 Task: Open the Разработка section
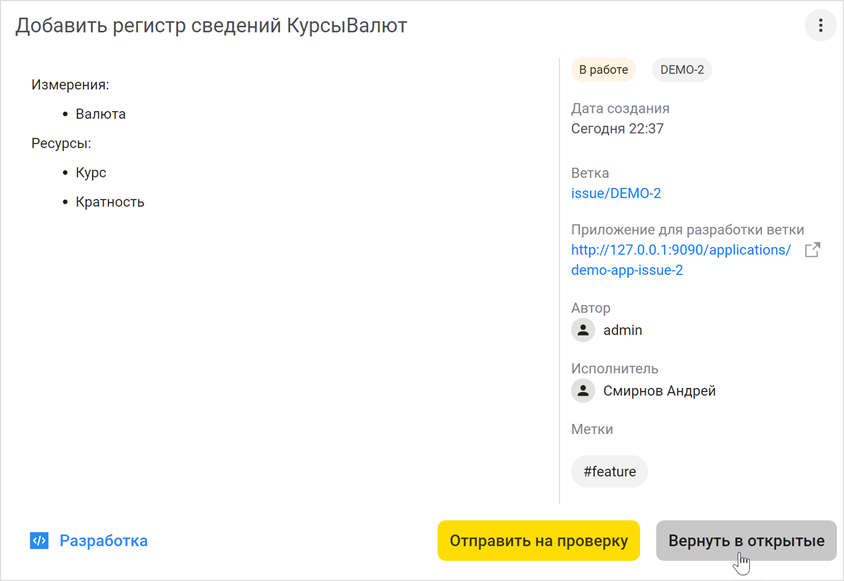(x=103, y=540)
